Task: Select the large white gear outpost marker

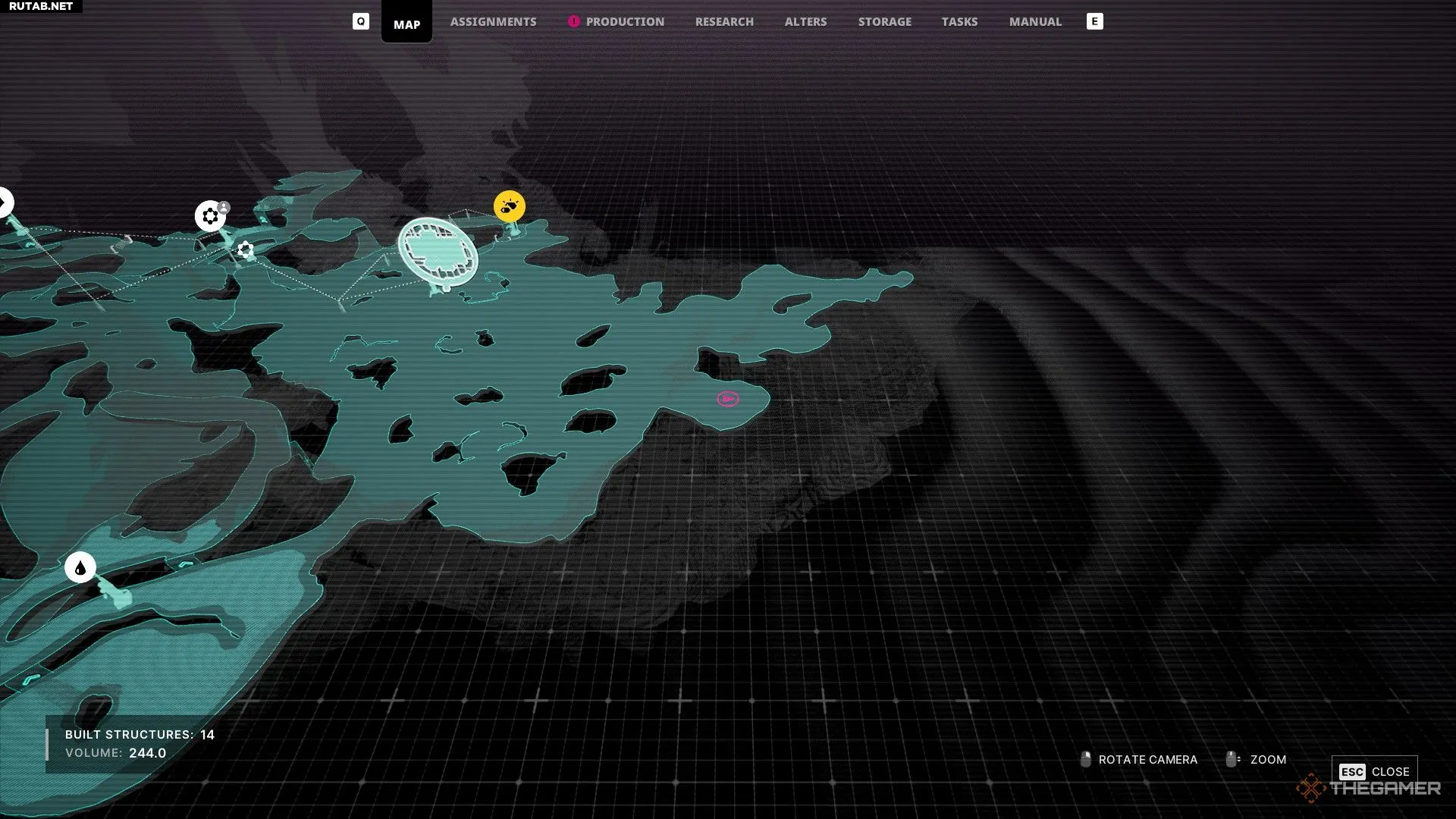Action: (x=210, y=216)
